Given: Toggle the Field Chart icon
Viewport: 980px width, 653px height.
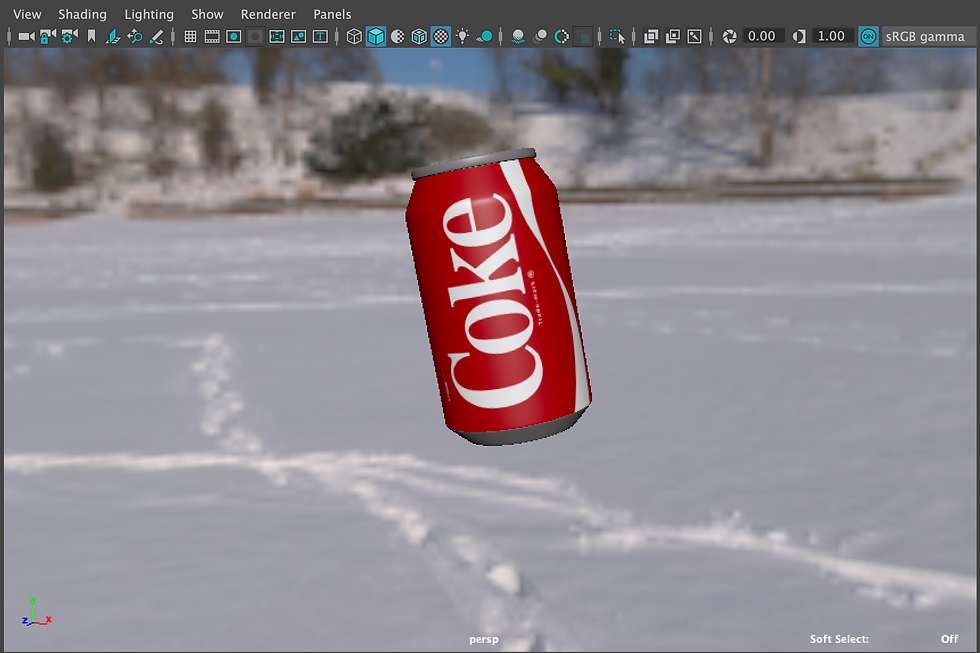Looking at the screenshot, I should click(277, 36).
